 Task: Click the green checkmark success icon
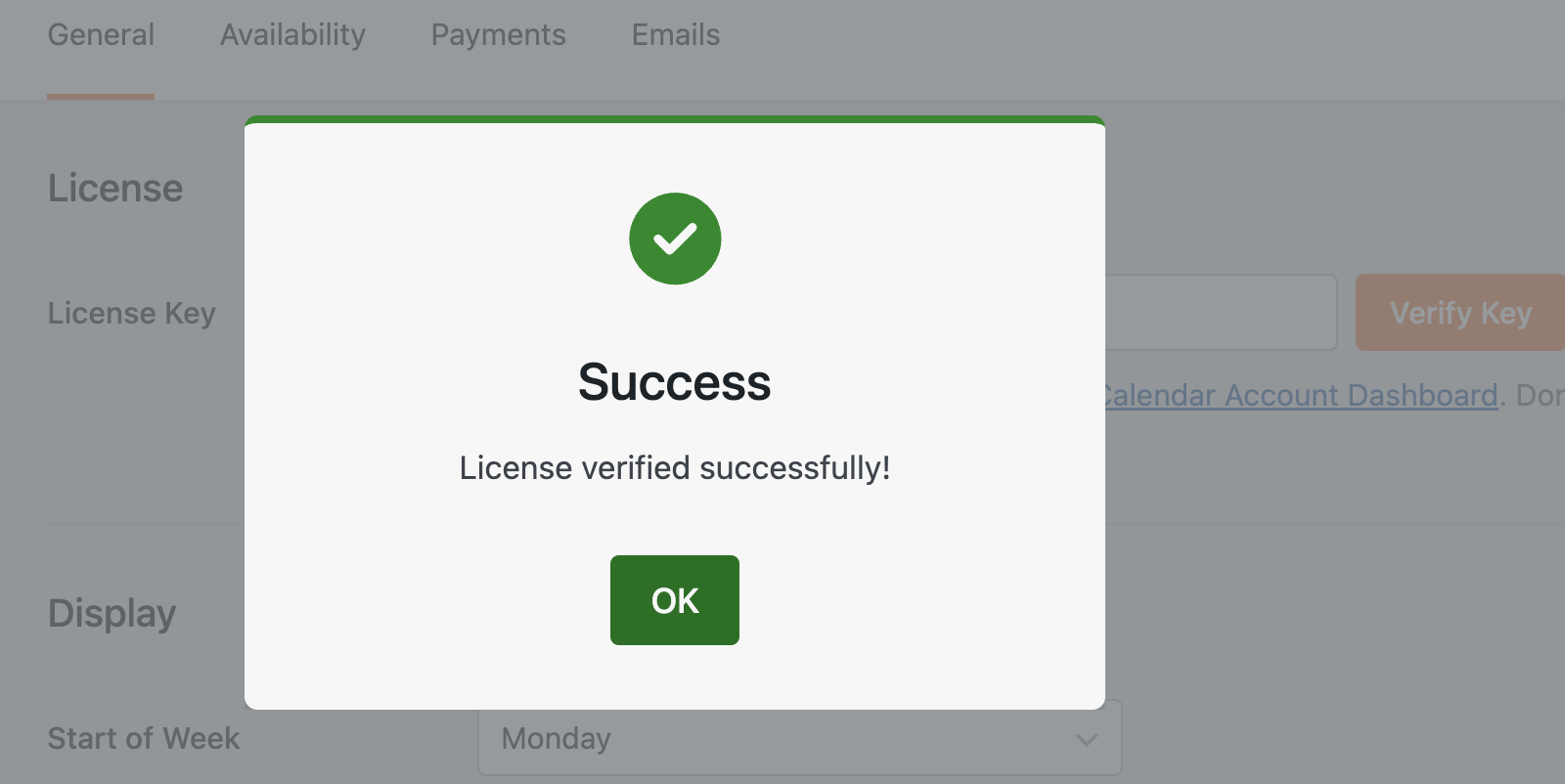(x=674, y=239)
